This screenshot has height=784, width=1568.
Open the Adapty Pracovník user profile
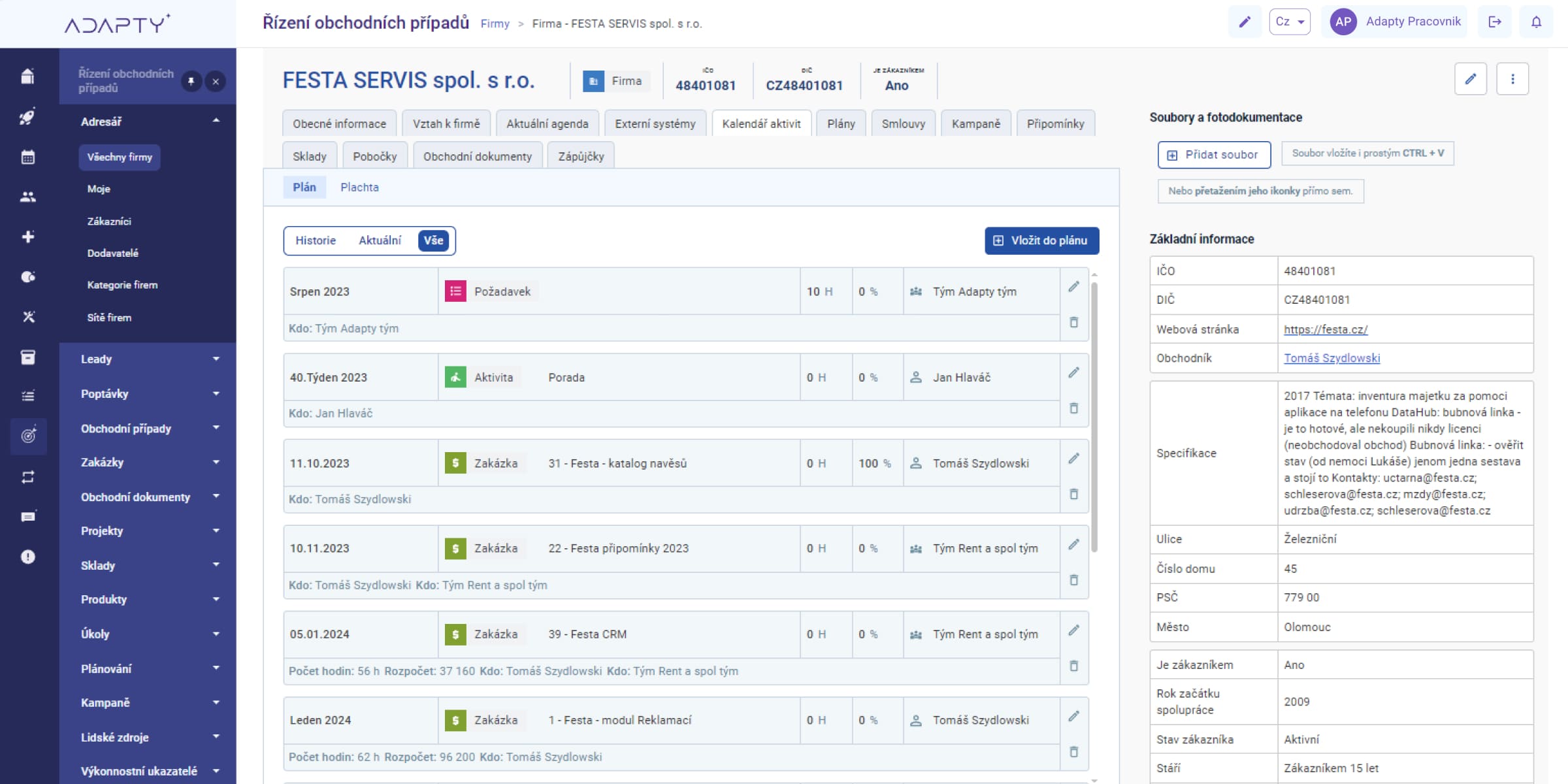click(1394, 22)
